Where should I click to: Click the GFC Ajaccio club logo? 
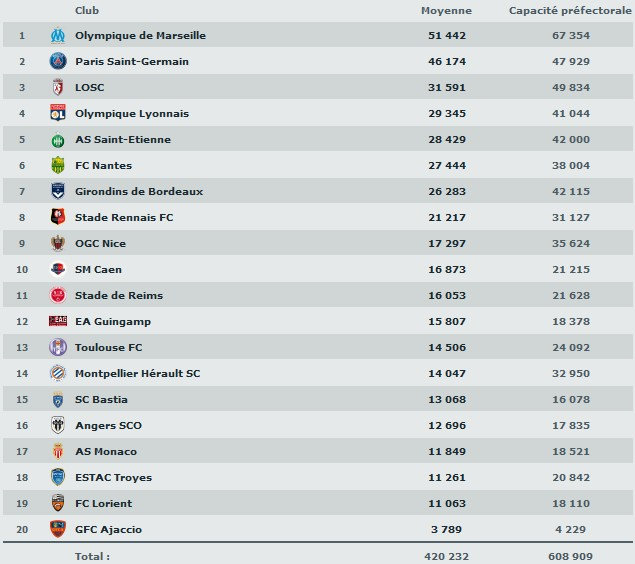click(x=57, y=529)
